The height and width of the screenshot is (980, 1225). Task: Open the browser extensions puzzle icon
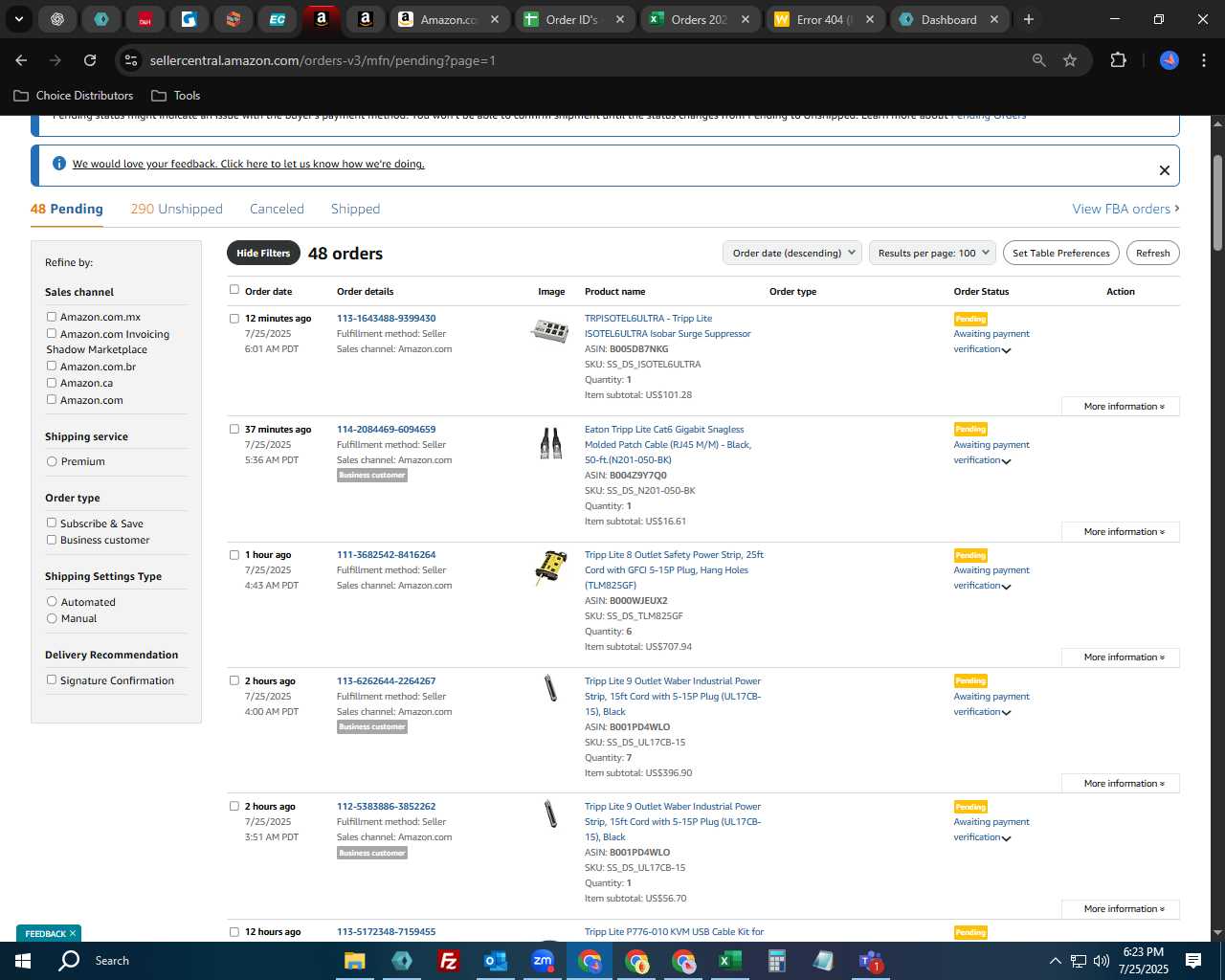[x=1118, y=60]
